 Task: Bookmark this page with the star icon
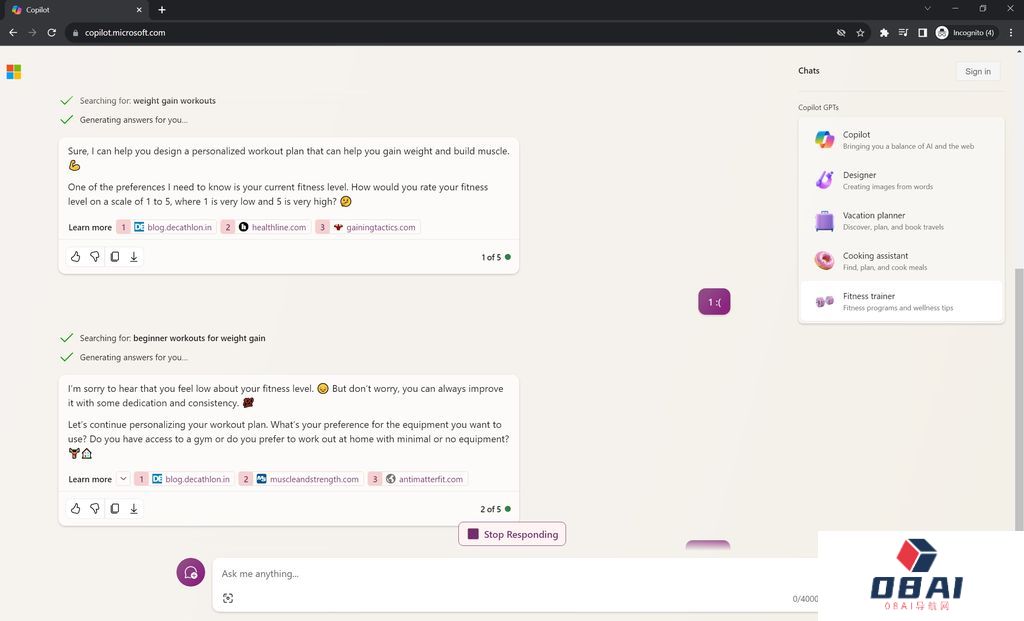point(860,32)
